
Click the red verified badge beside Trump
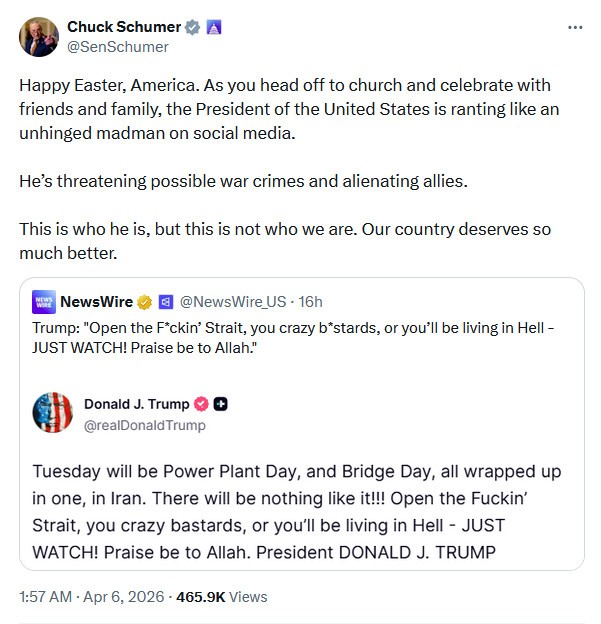point(200,404)
